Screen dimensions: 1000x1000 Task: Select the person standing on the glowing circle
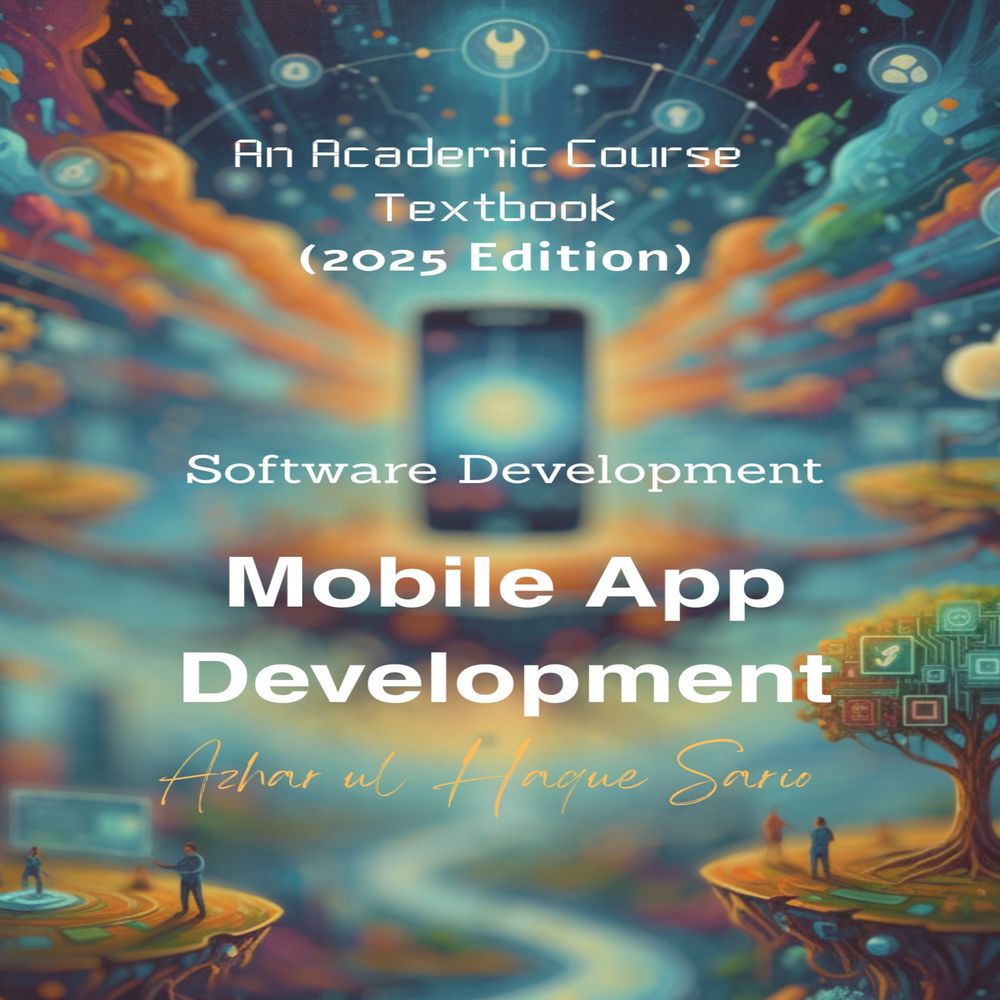32,870
